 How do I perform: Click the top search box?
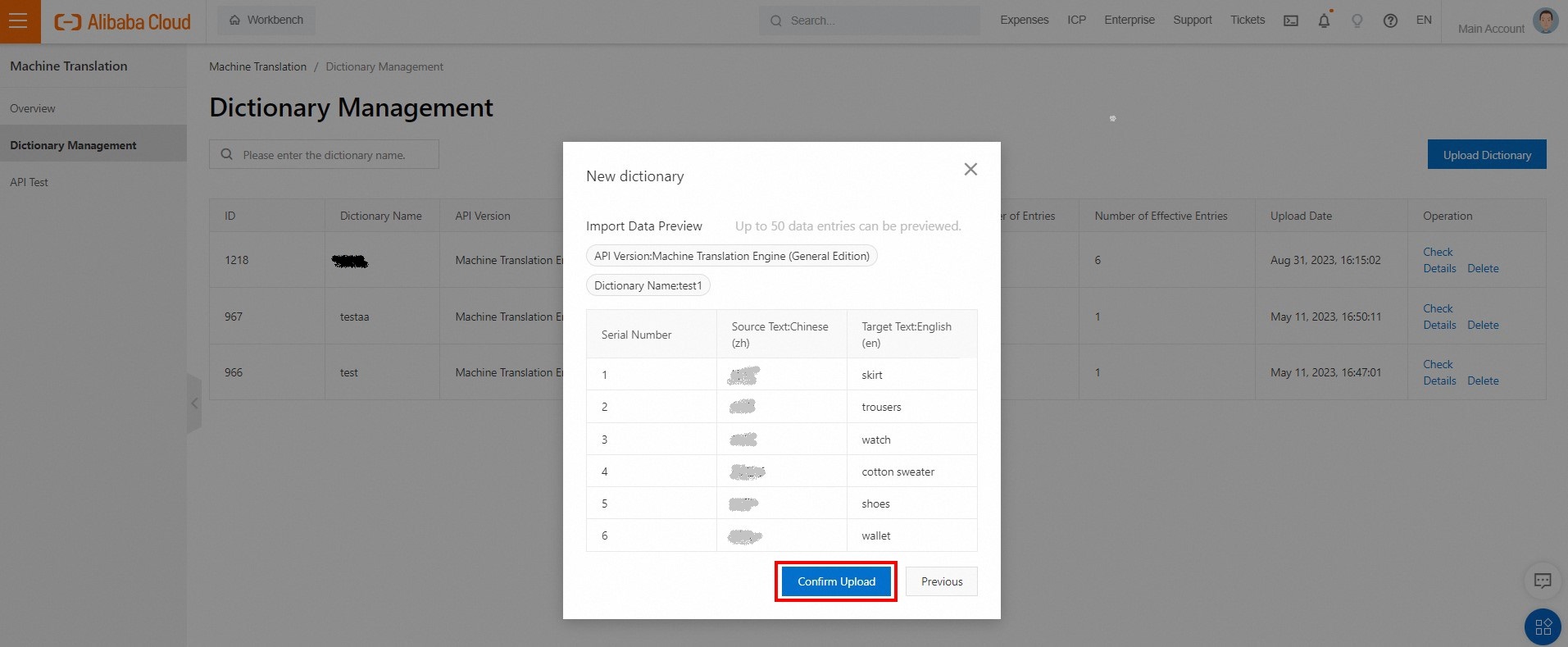(869, 21)
